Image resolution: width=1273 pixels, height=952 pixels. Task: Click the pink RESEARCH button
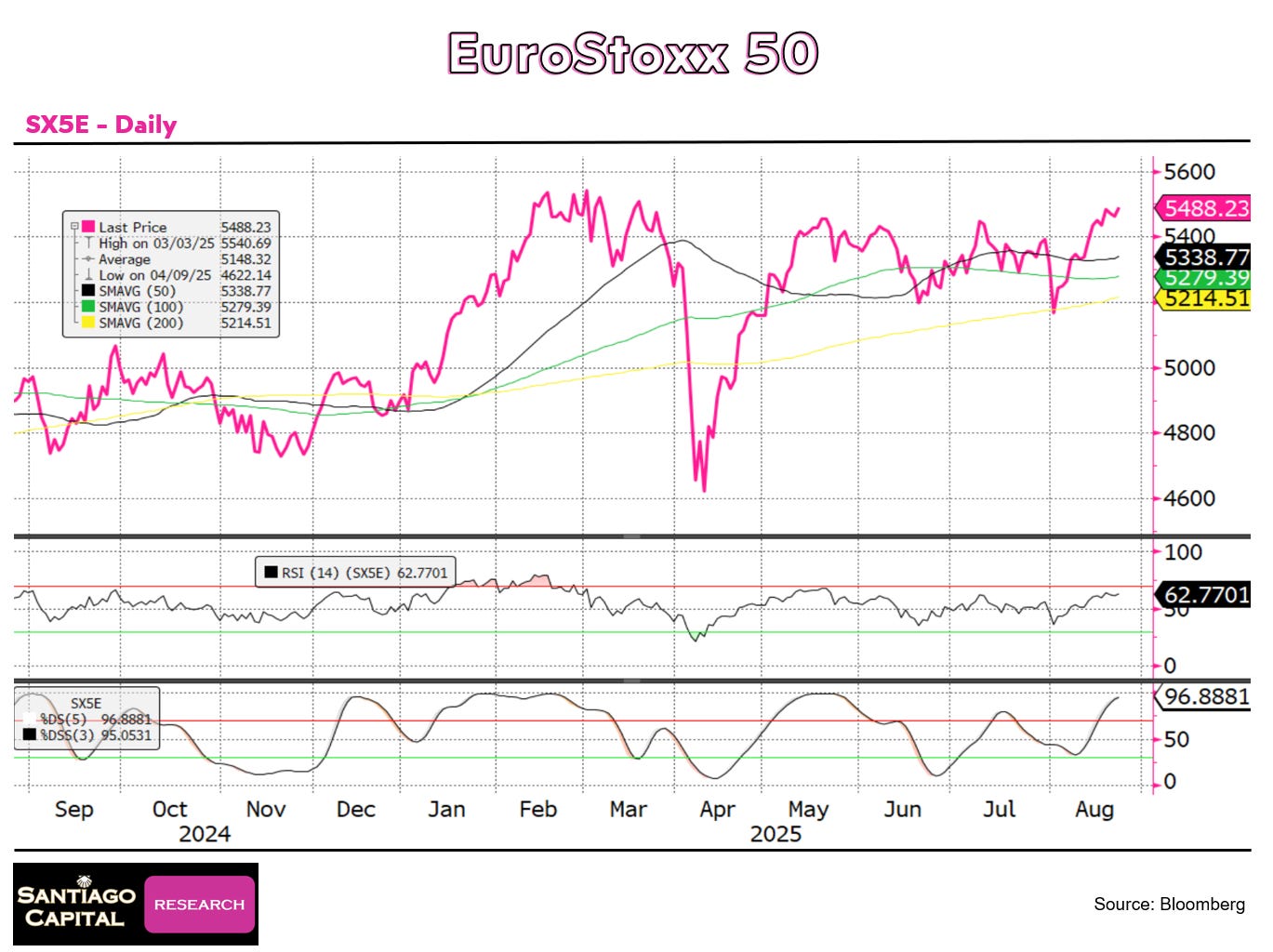tap(199, 905)
